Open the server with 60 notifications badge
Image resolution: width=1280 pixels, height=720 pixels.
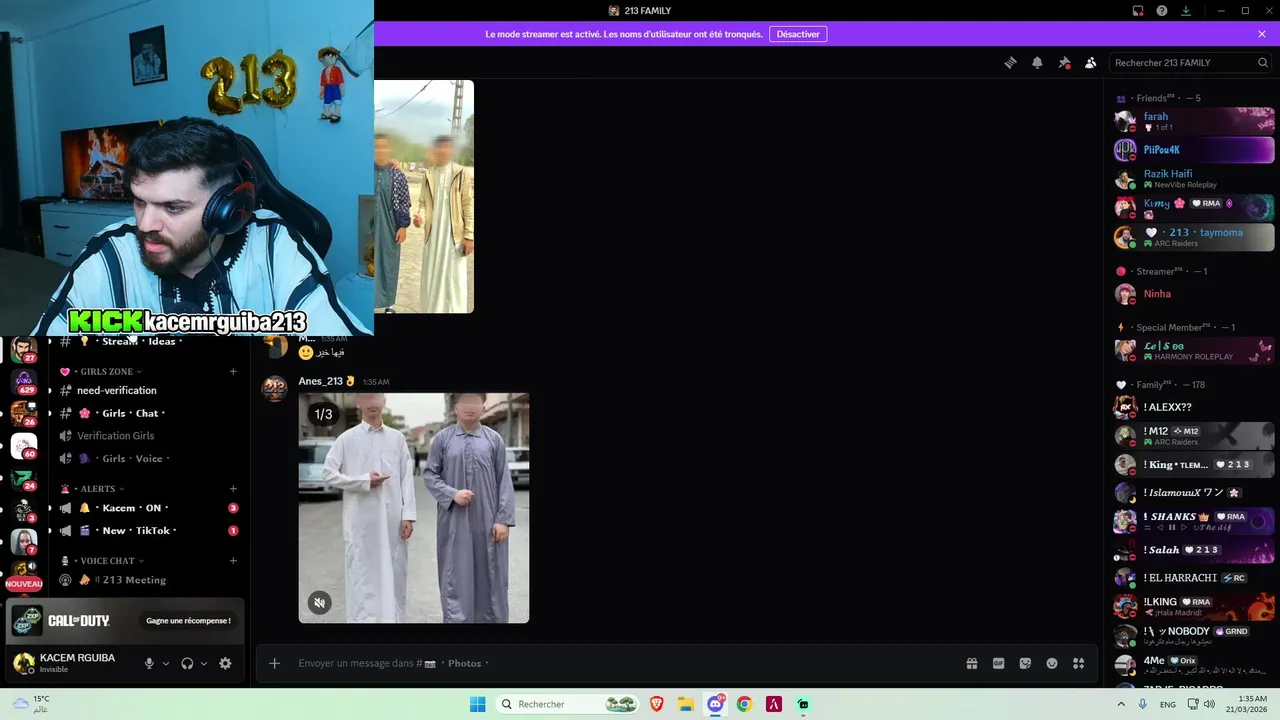click(x=24, y=446)
